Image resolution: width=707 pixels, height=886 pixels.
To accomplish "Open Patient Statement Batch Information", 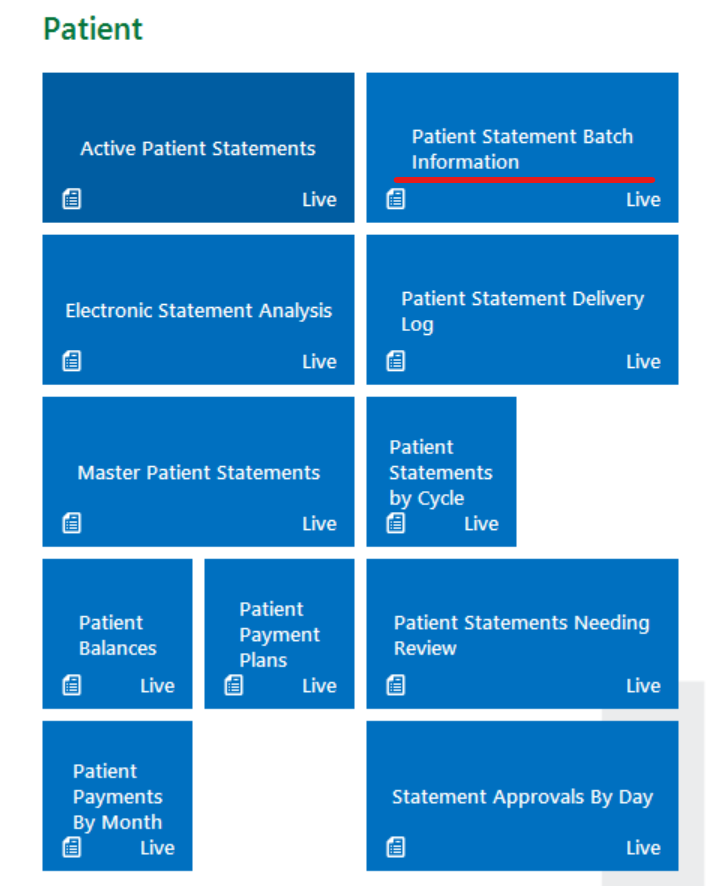I will coord(522,149).
